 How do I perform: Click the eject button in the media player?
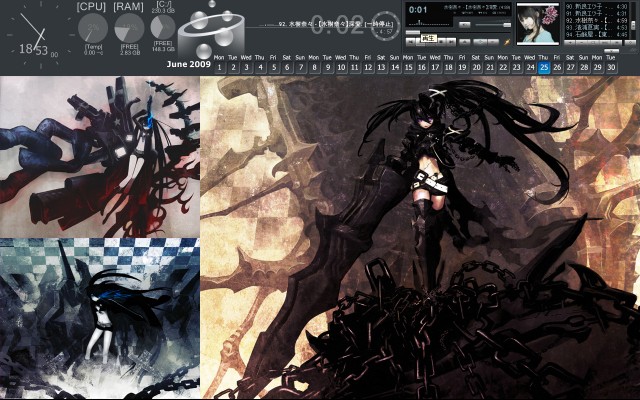click(464, 41)
